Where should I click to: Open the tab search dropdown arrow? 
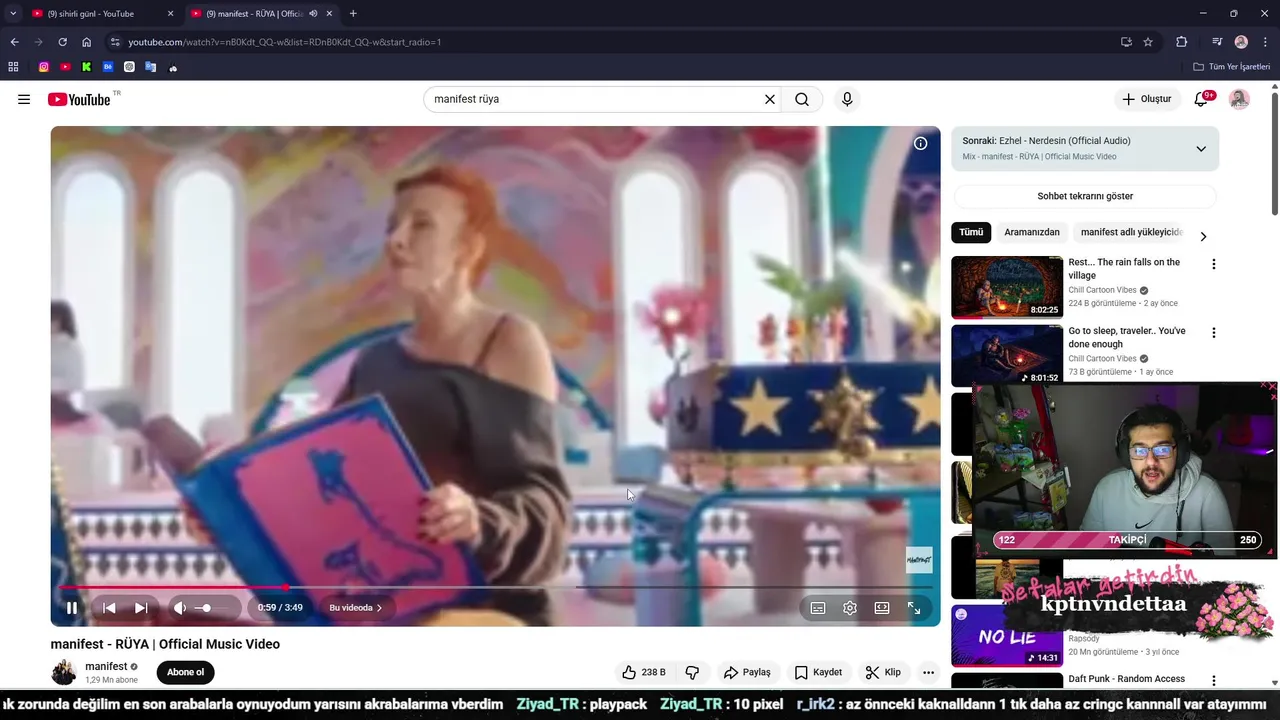13,14
